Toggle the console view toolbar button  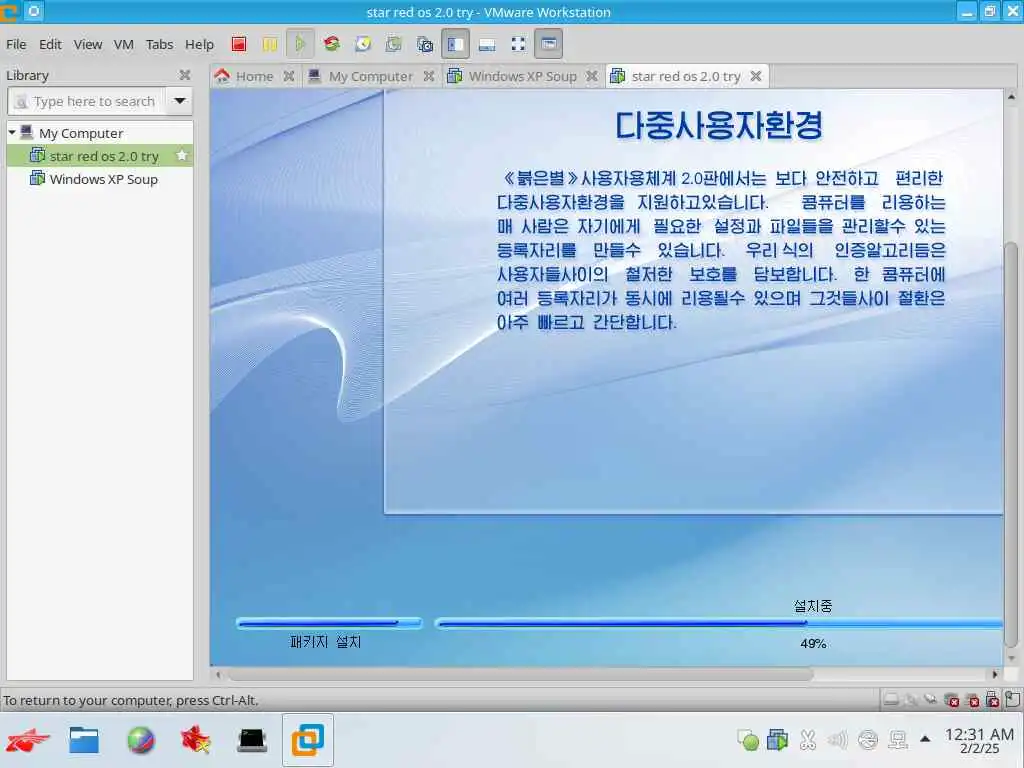tap(549, 44)
